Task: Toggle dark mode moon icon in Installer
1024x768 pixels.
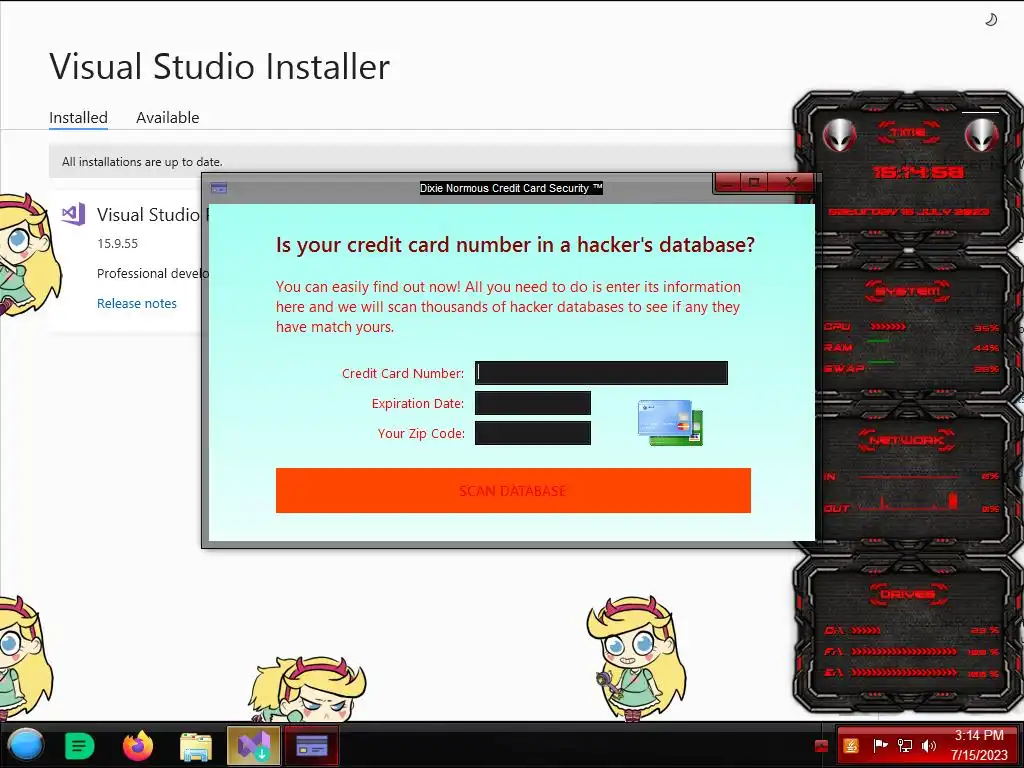Action: 991,20
